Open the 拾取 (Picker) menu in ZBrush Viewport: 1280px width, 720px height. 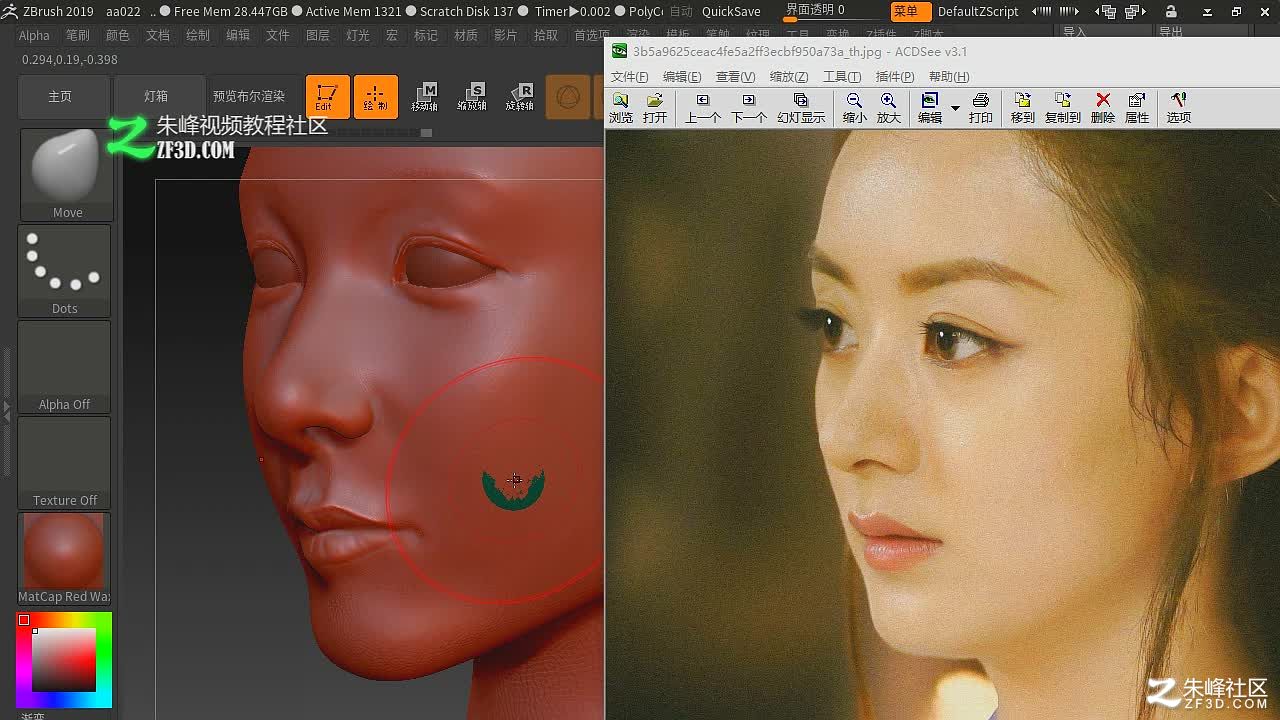[x=546, y=35]
